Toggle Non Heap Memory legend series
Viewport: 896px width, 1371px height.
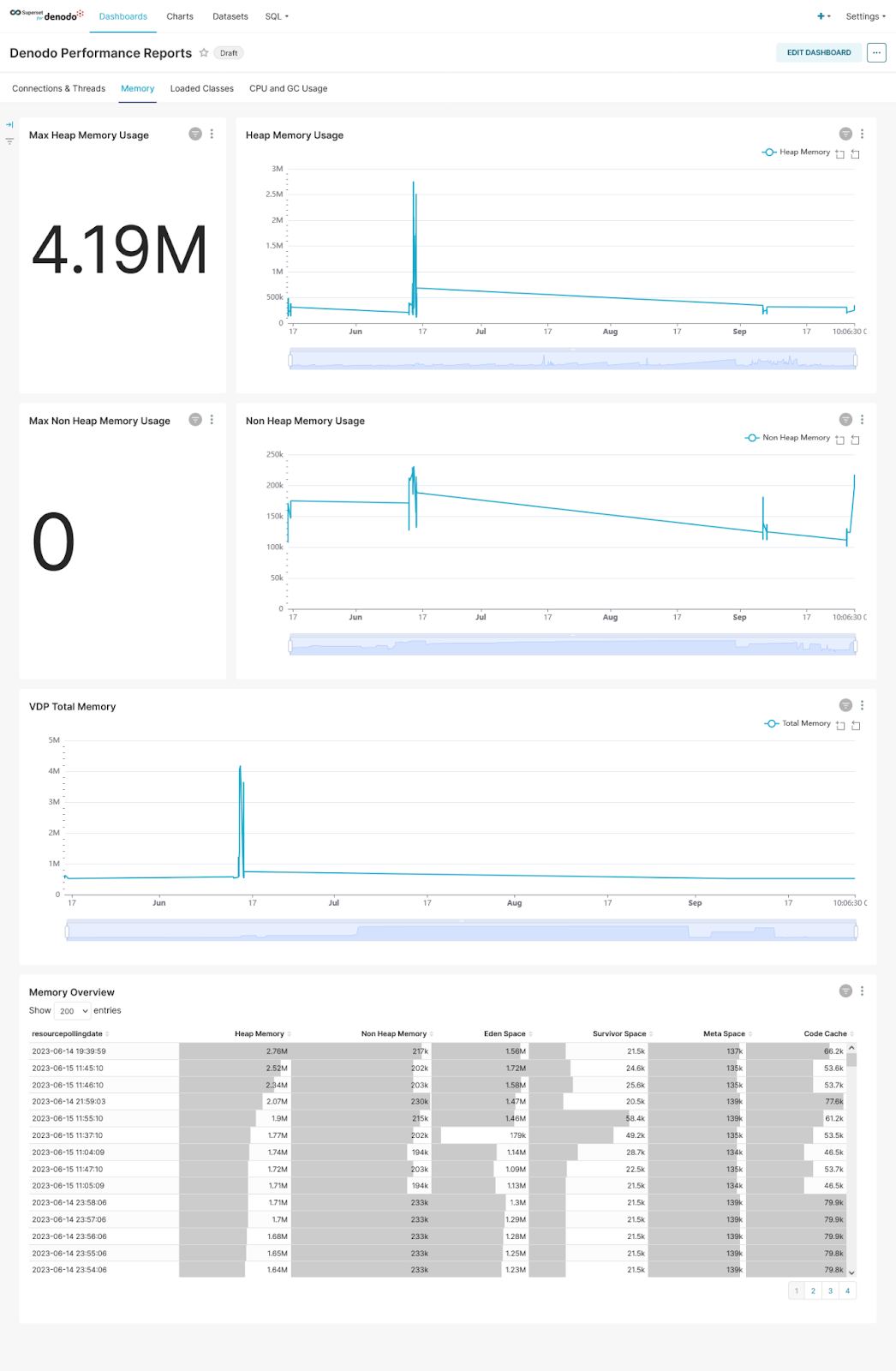(x=787, y=438)
